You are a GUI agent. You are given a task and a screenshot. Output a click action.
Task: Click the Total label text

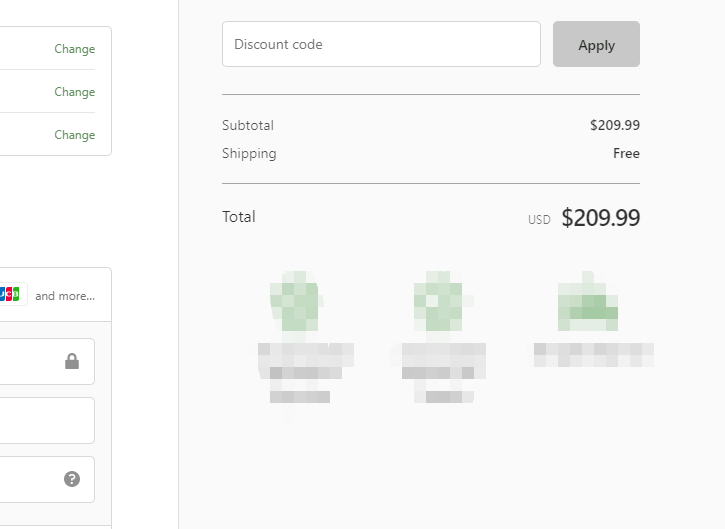(x=239, y=217)
